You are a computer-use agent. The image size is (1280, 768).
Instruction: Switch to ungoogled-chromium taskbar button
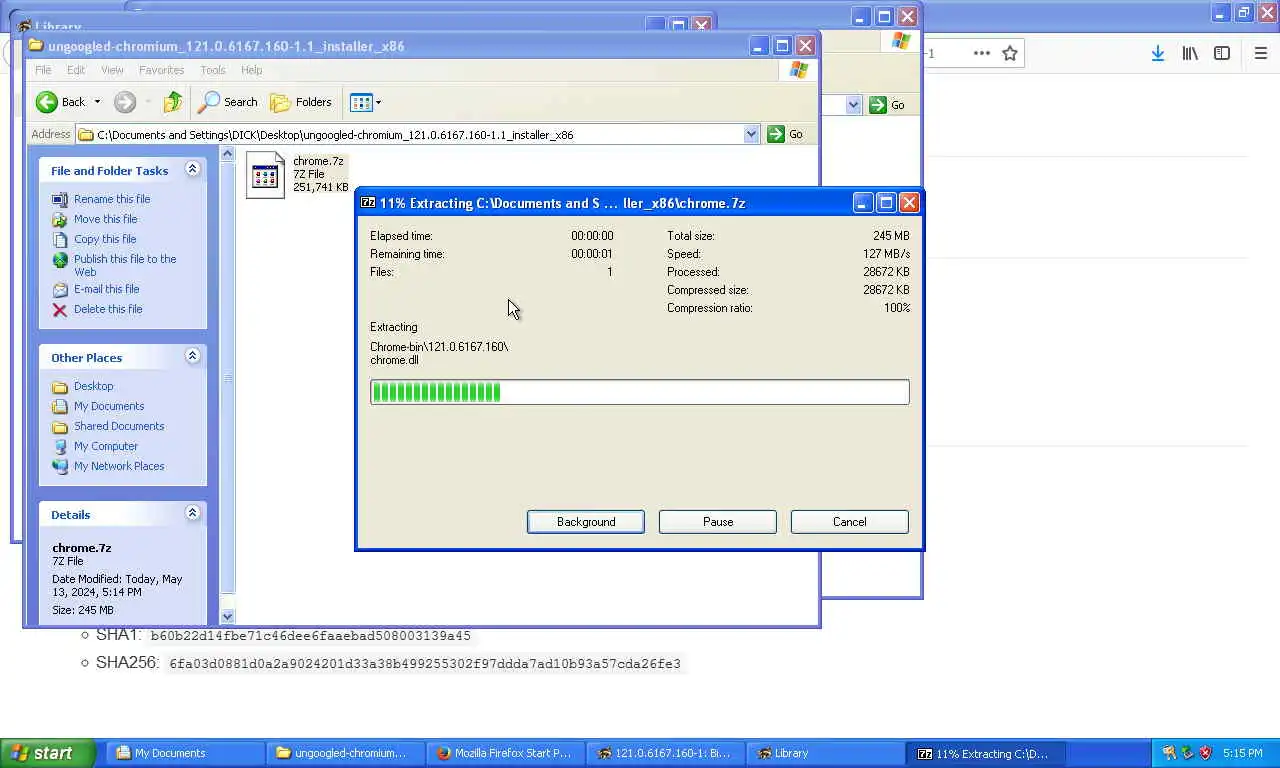pos(345,753)
